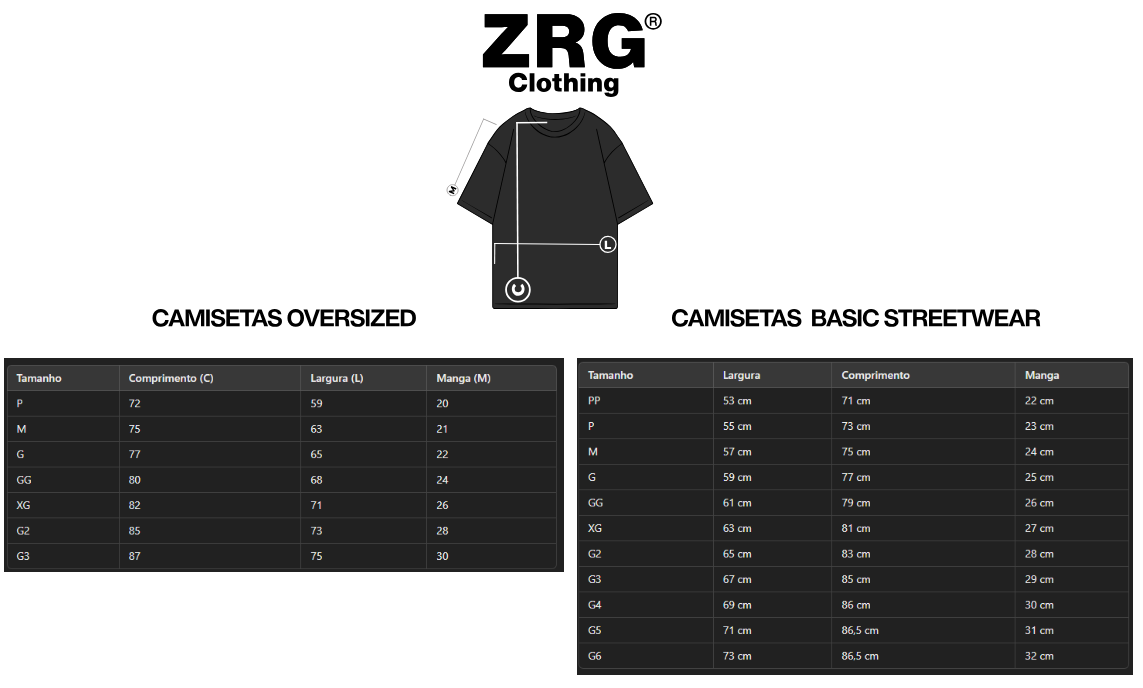Select the G6 size label in Streetwear table
Image resolution: width=1143 pixels, height=688 pixels.
point(595,656)
